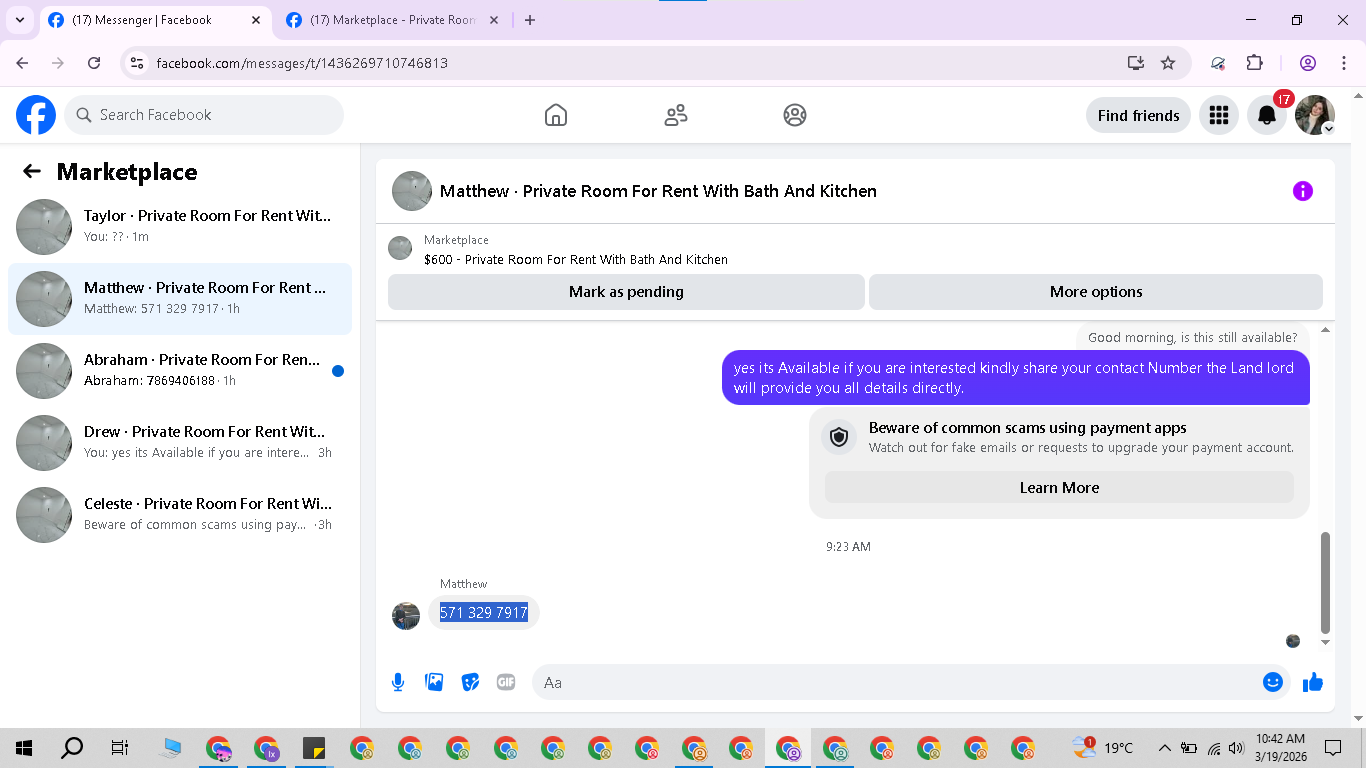This screenshot has height=768, width=1366.
Task: Click Mark as pending button
Action: (x=626, y=292)
